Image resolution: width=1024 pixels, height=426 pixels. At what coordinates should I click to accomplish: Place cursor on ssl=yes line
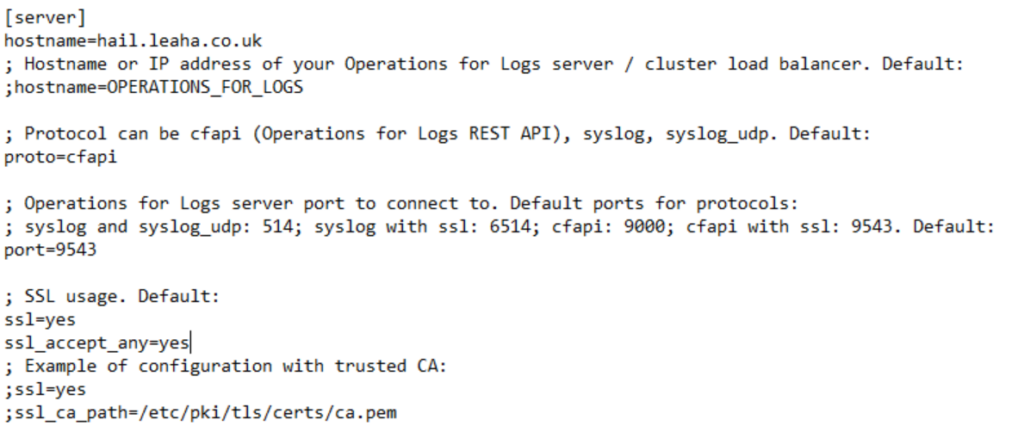coord(40,320)
